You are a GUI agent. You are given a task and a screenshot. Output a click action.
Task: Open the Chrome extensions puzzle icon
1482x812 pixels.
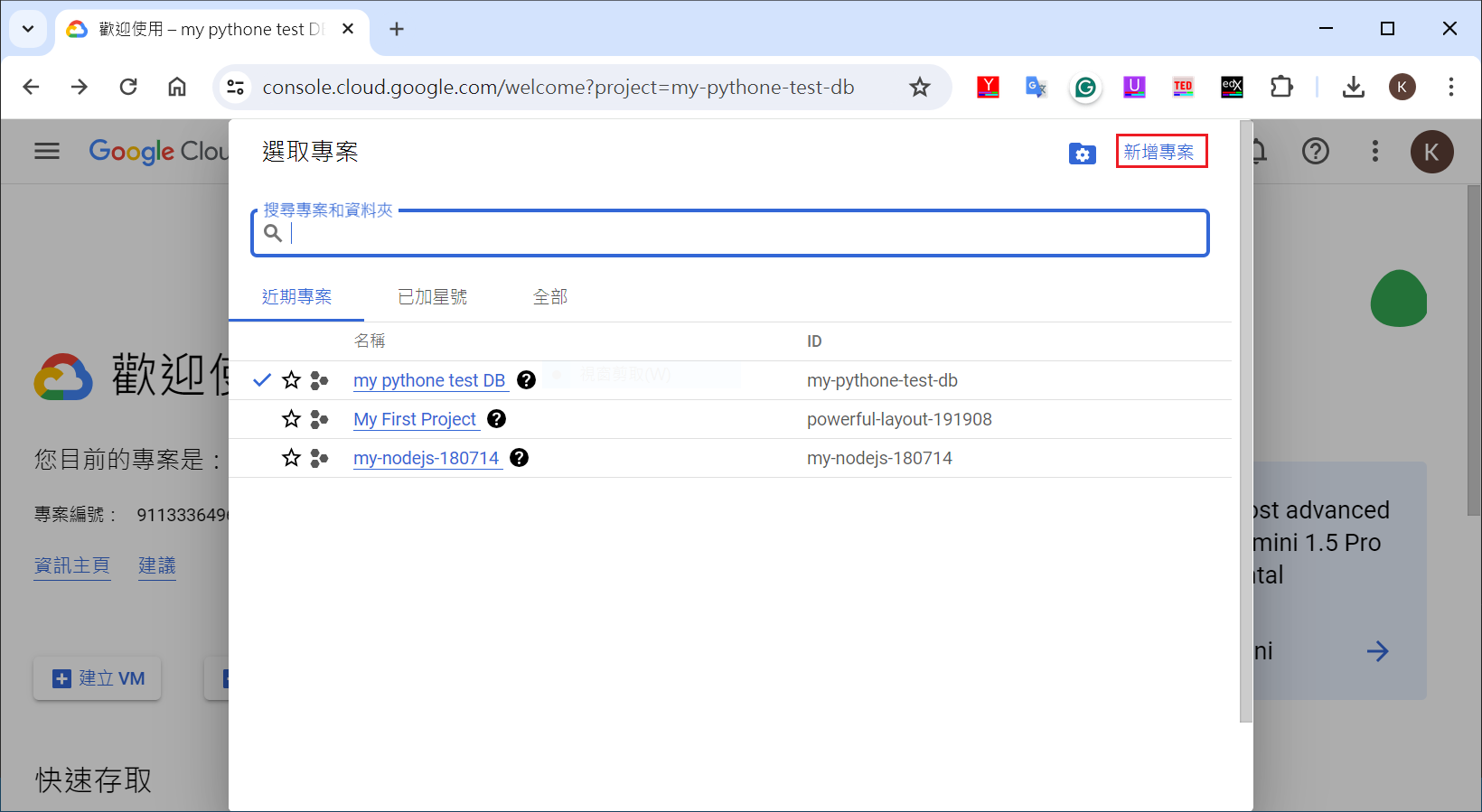[1281, 88]
